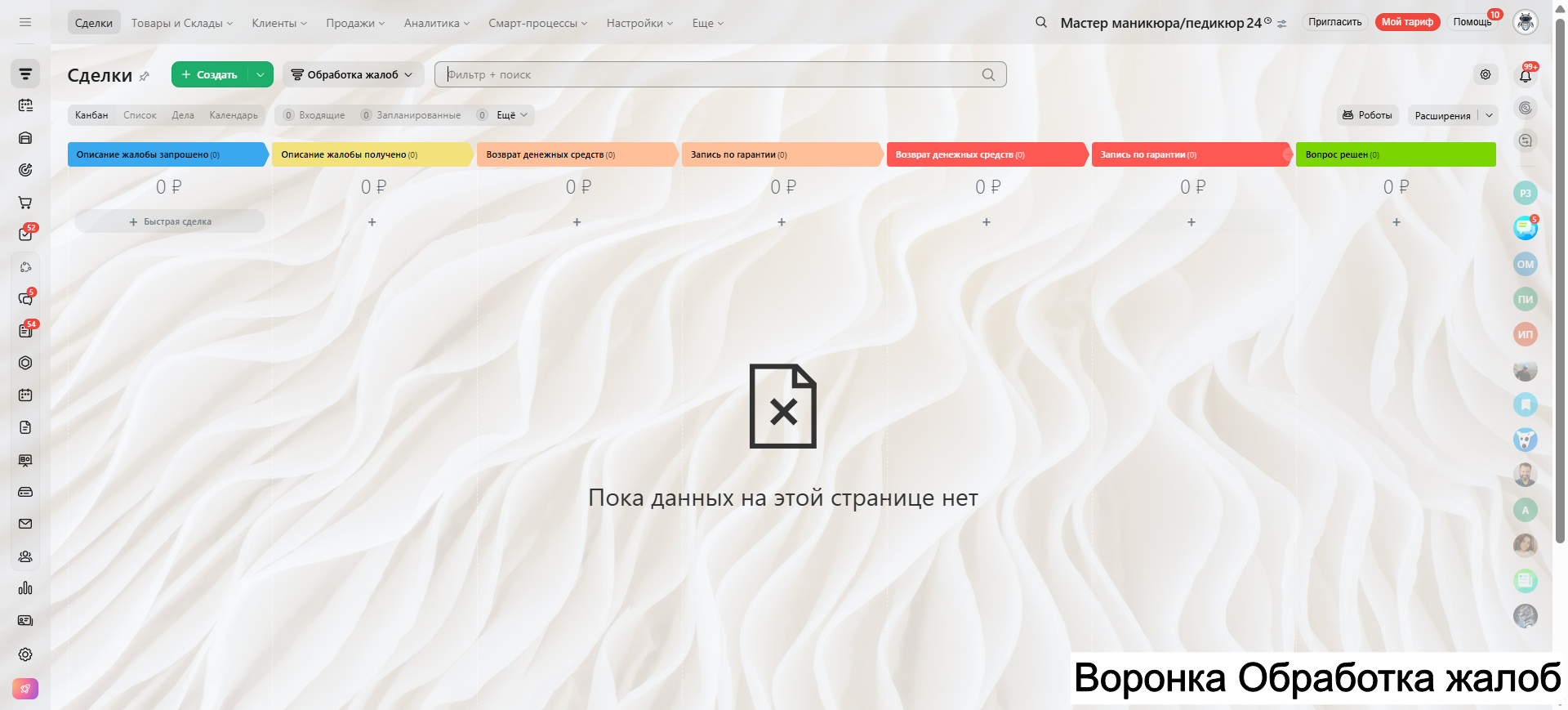
Task: Open the dog-face avatar chat in right panel
Action: tap(1526, 440)
